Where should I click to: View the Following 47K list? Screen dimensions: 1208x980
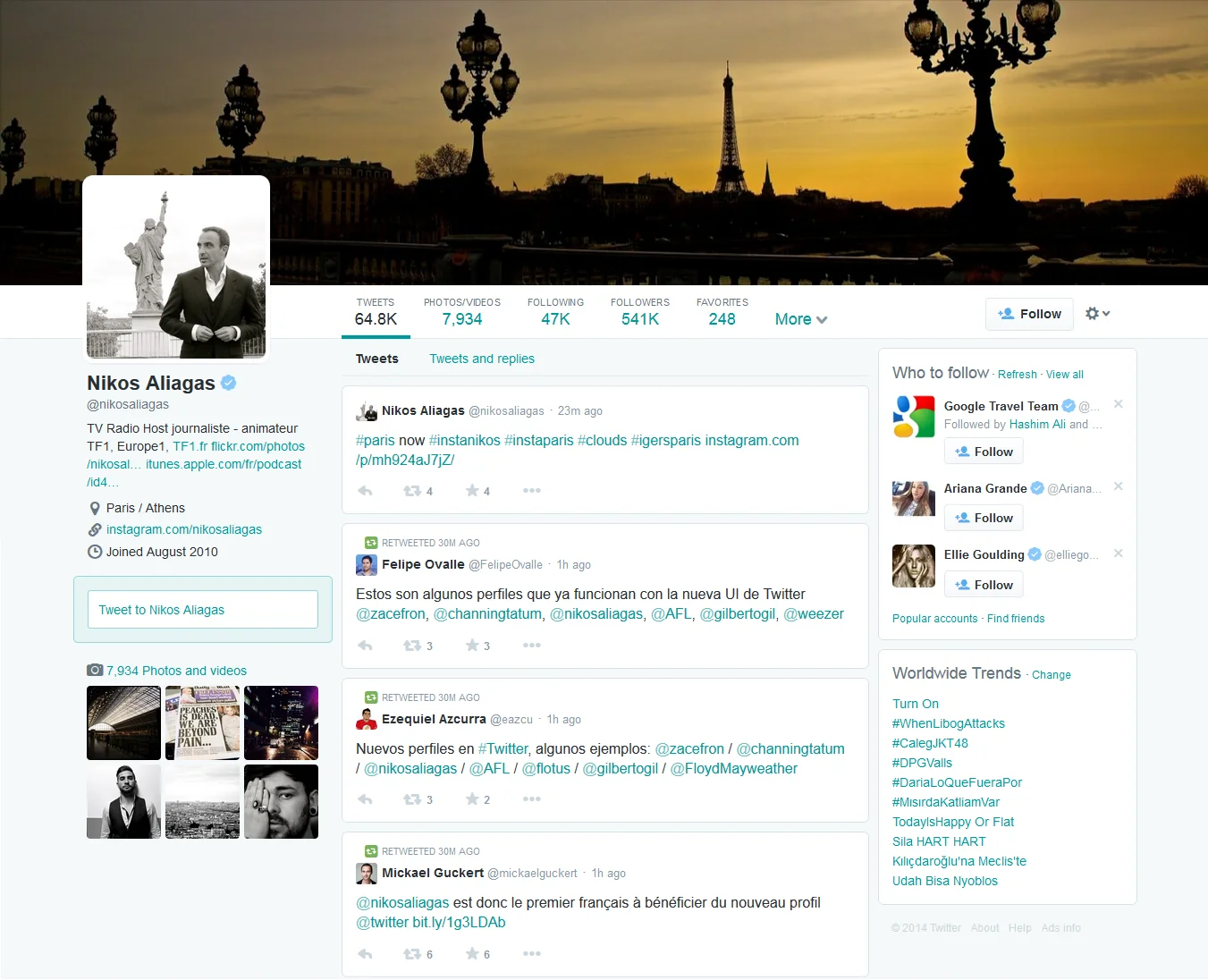tap(555, 313)
